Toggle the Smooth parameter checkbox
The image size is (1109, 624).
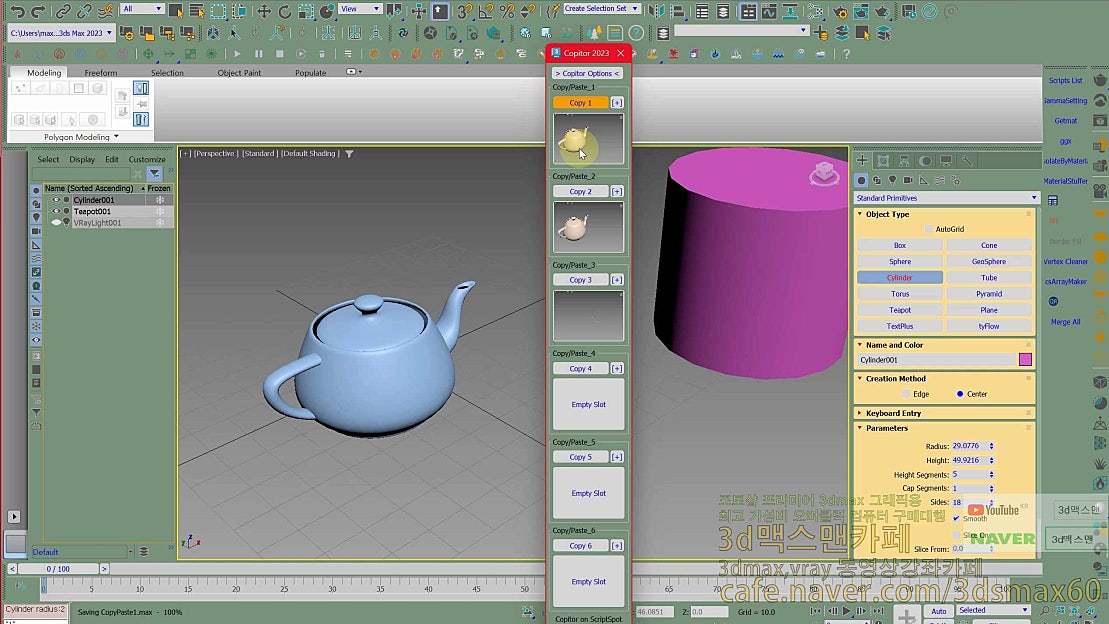958,518
